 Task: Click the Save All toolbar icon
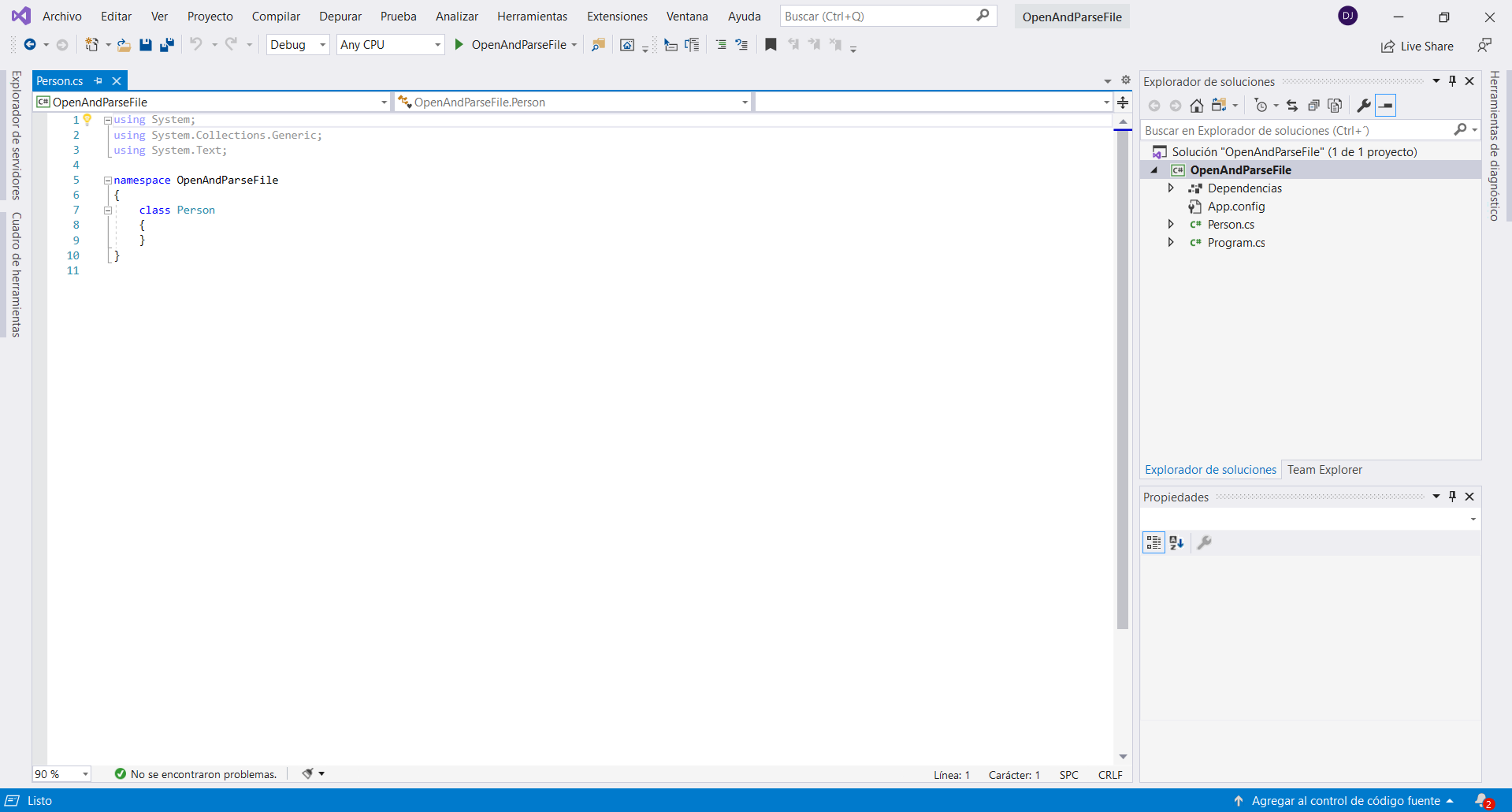coord(167,45)
